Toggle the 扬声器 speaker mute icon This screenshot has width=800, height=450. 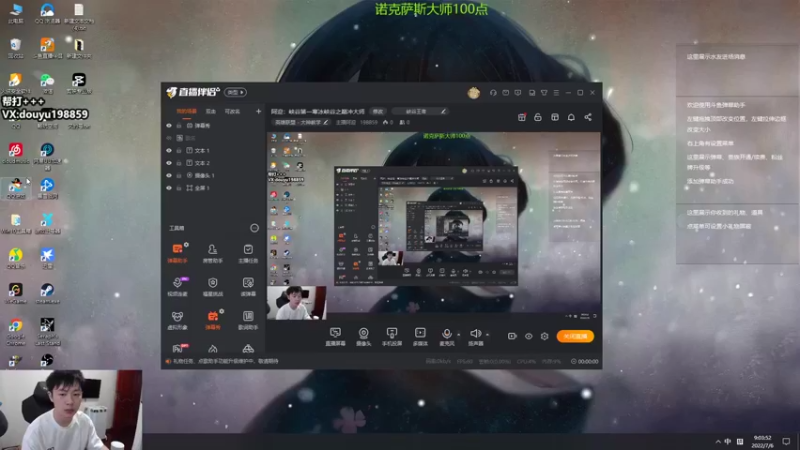pos(476,336)
